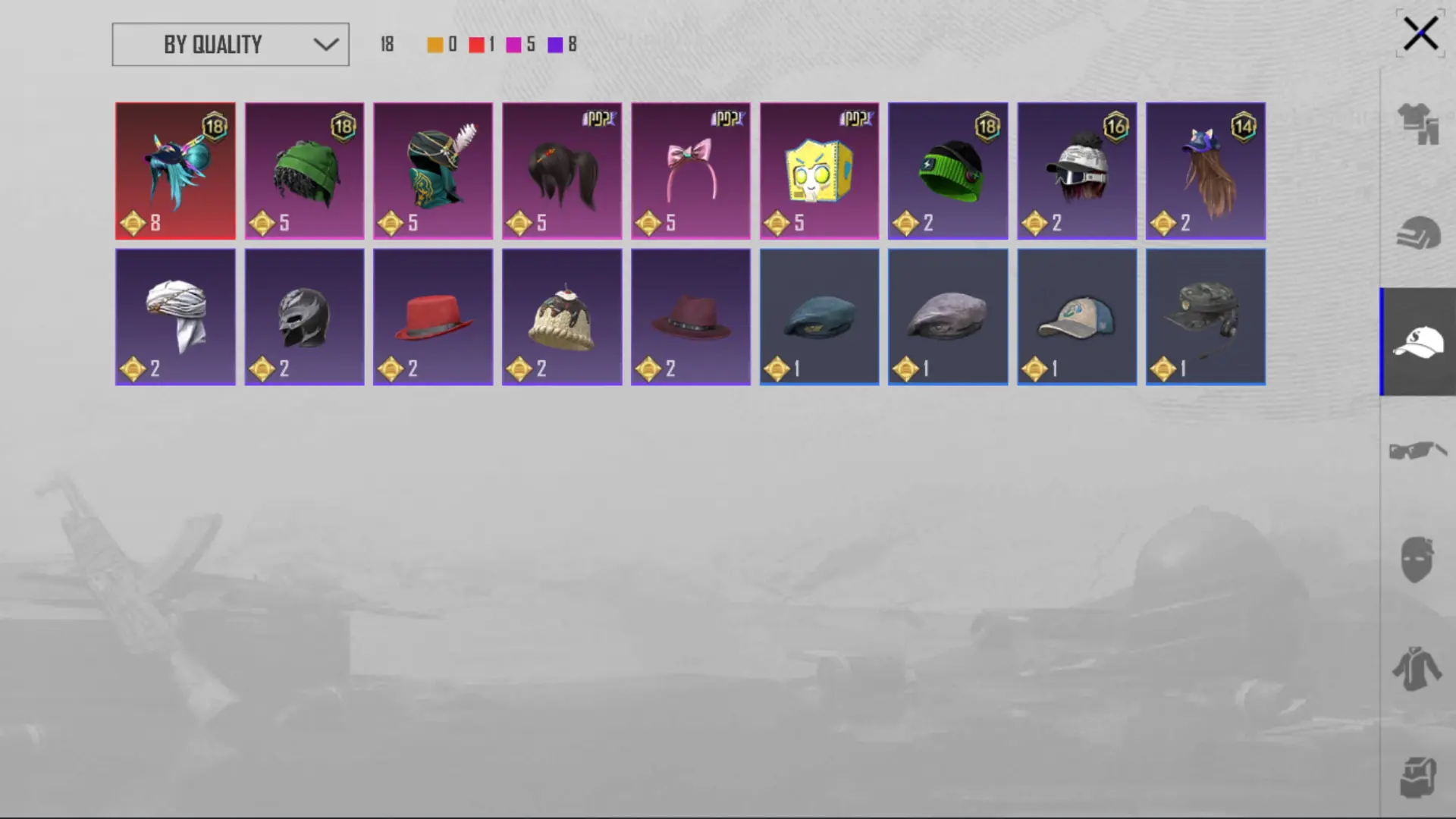Click the orange quality color swatch
This screenshot has width=1456, height=819.
pyautogui.click(x=435, y=45)
